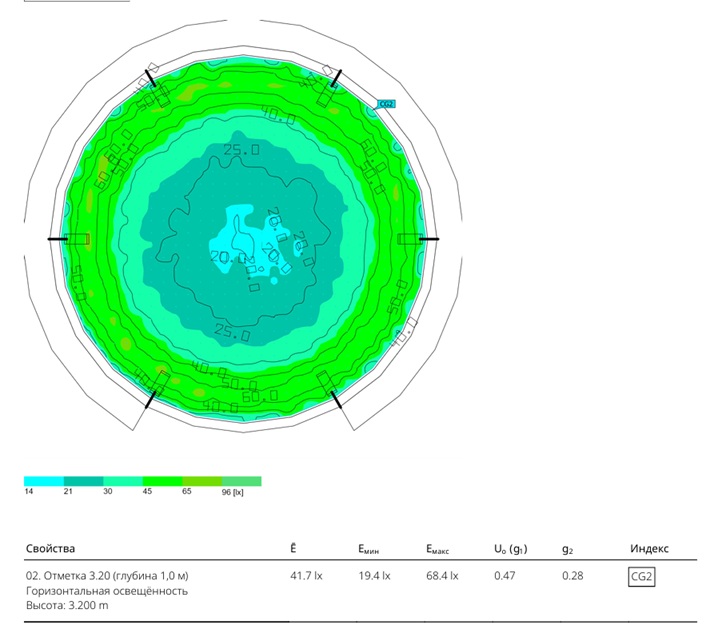Image resolution: width=714 pixels, height=637 pixels.
Task: Select the 19.4 lx minimum value
Action: [x=374, y=576]
